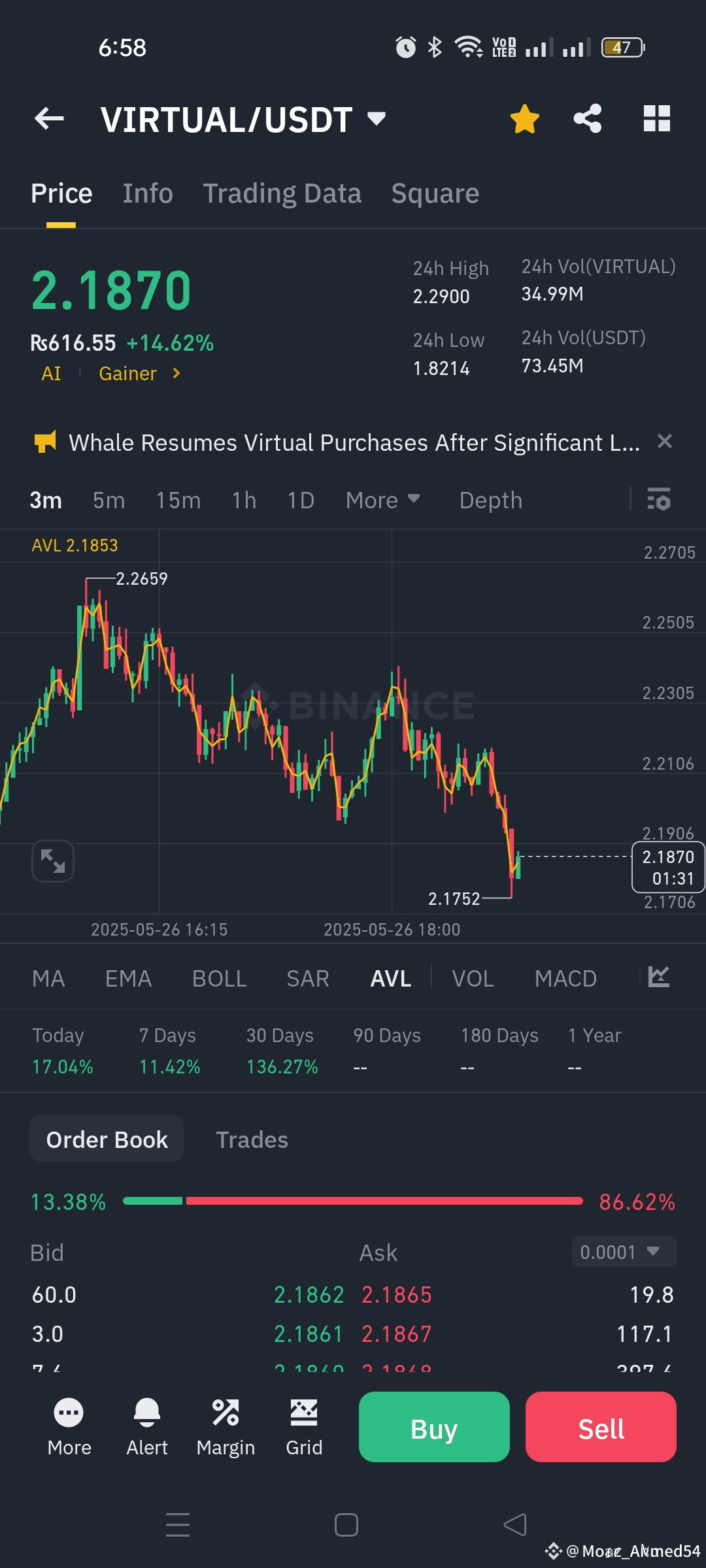Screen dimensions: 706x1568
Task: Toggle the favorite star icon
Action: coord(524,119)
